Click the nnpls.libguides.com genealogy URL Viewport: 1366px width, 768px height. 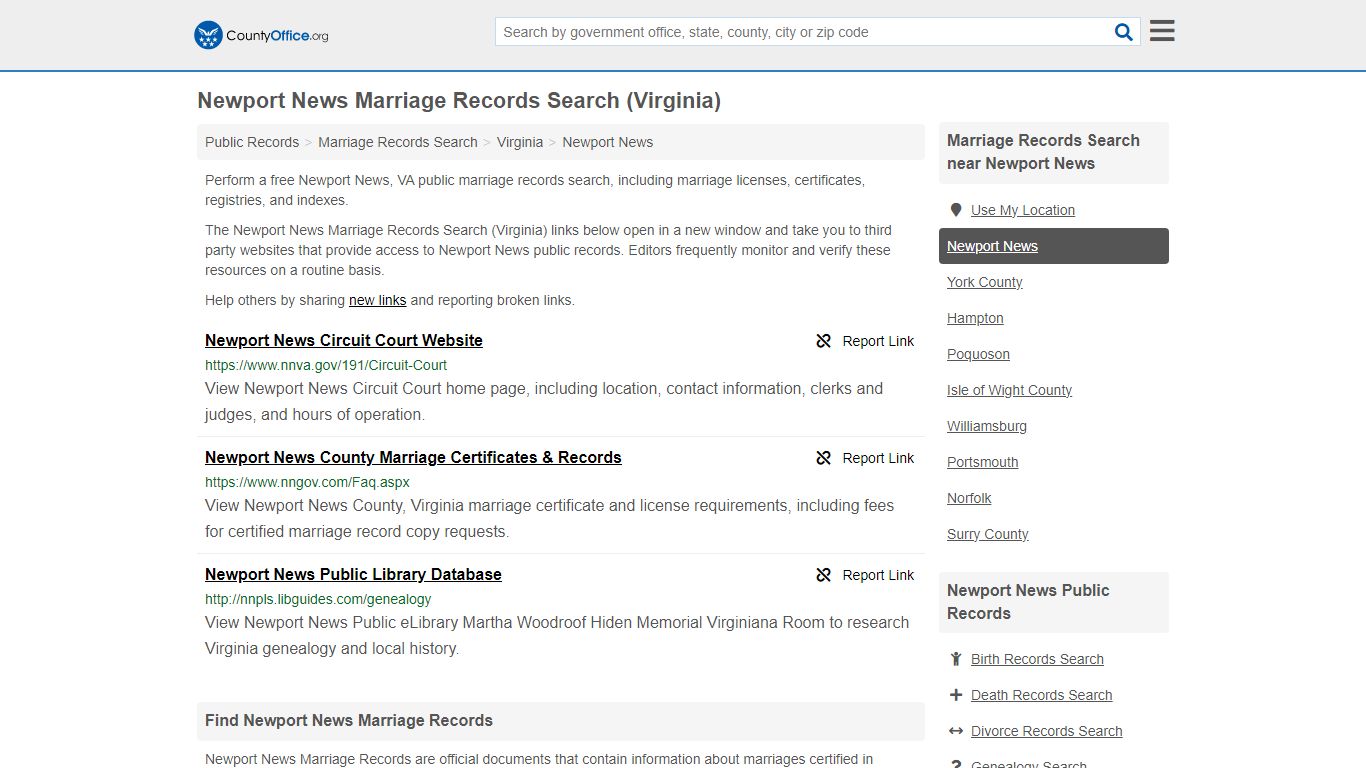click(x=318, y=599)
